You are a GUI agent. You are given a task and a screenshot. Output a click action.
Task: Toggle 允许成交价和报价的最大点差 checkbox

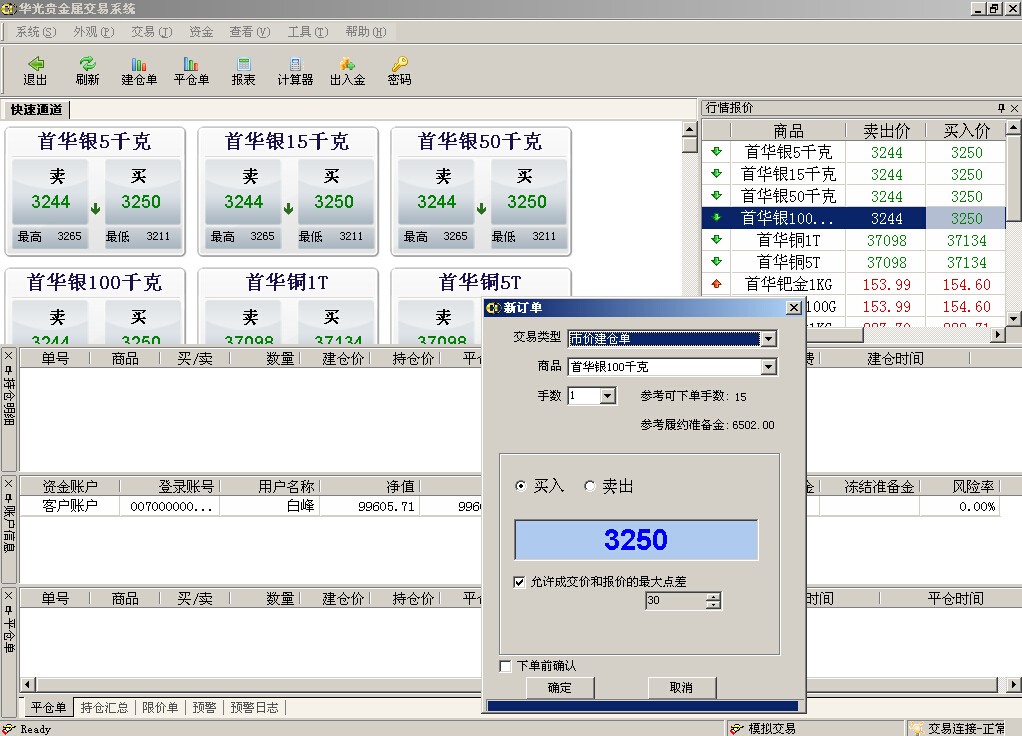[x=519, y=581]
